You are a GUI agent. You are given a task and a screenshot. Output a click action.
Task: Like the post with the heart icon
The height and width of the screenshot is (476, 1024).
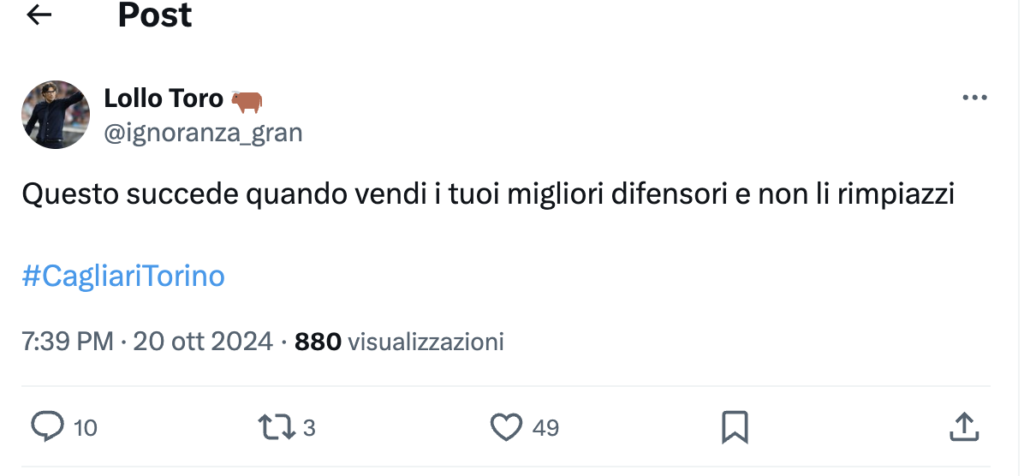(507, 428)
